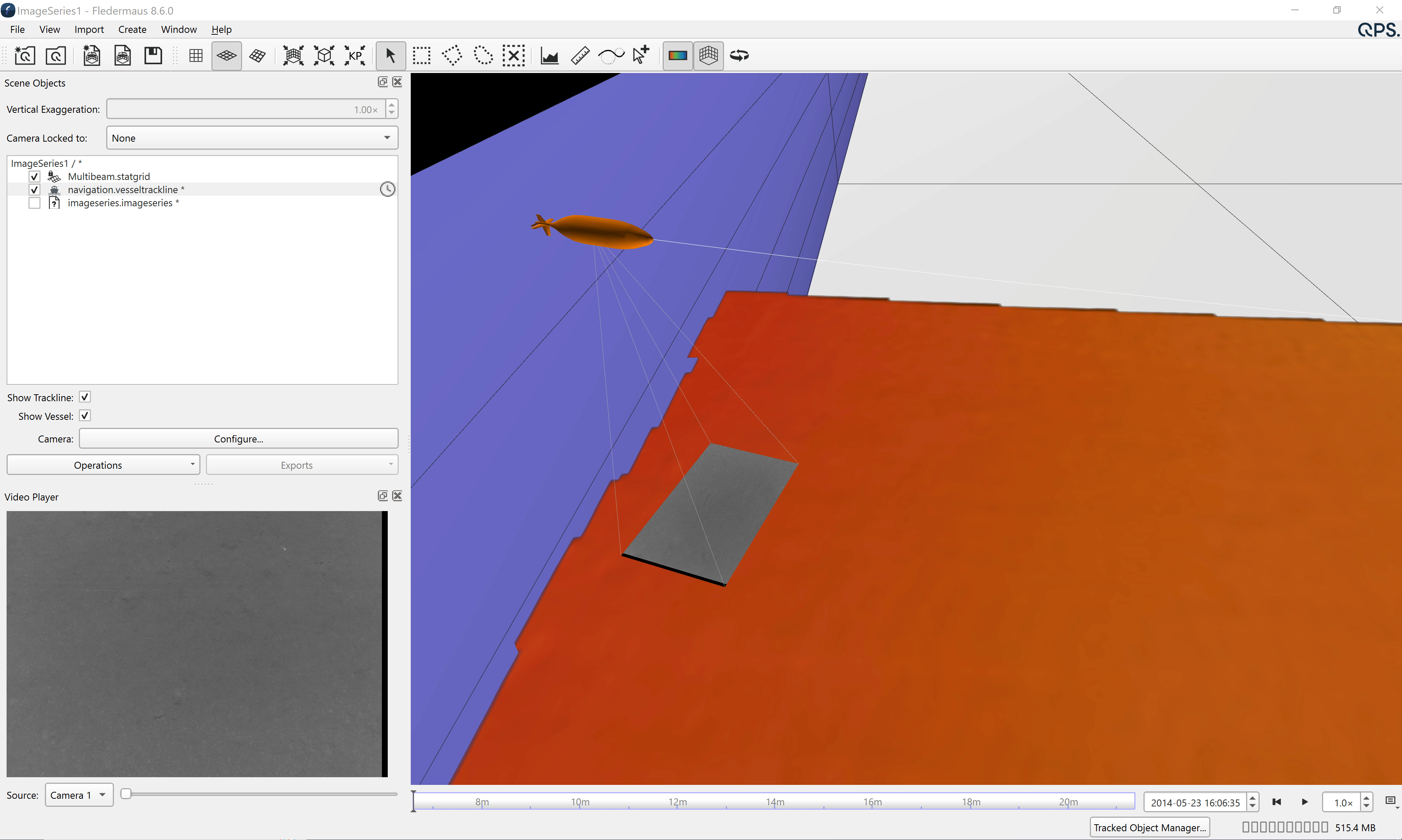Toggle the Show Vessel checkbox

[85, 416]
